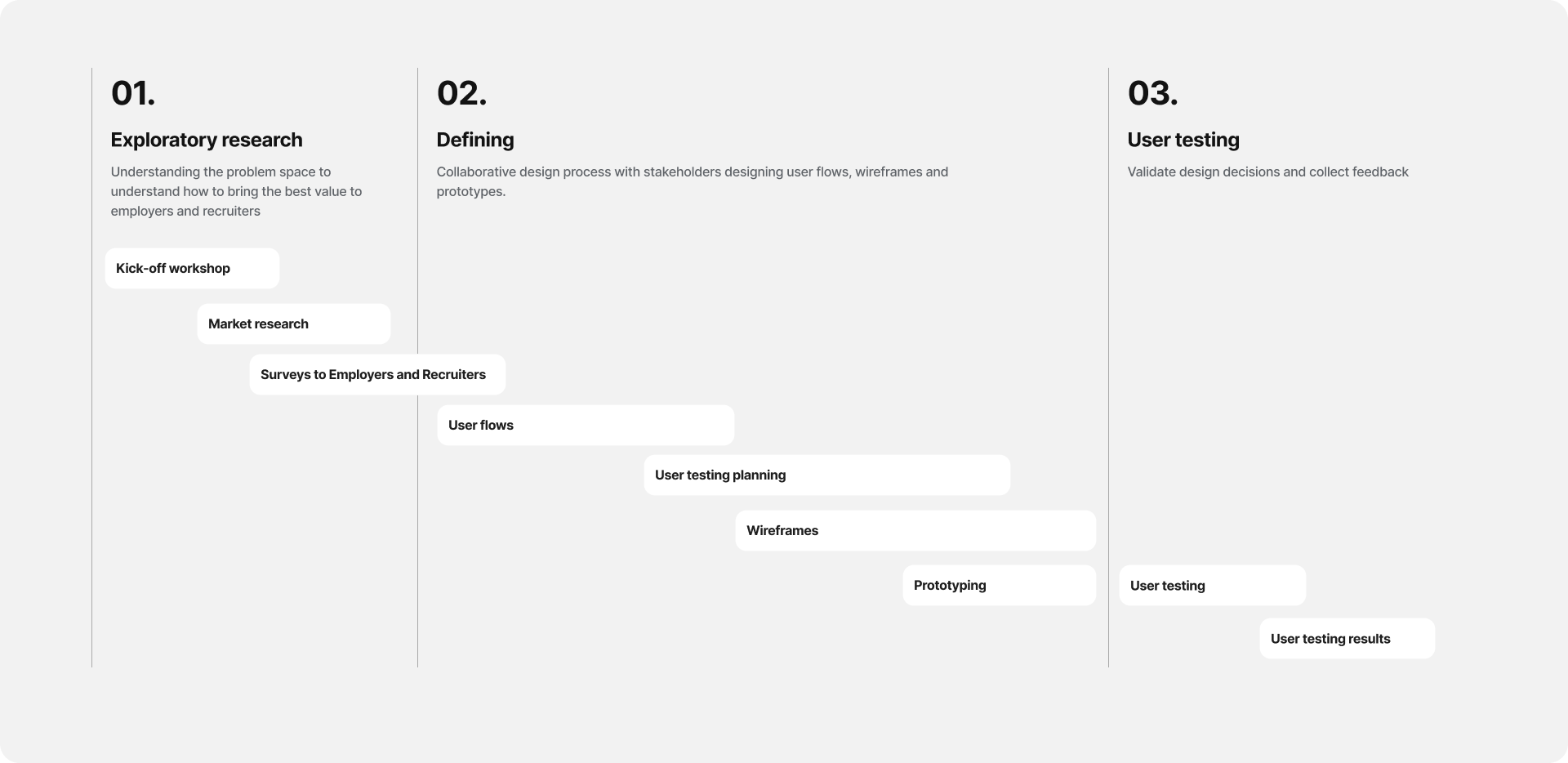
Task: Click the User testing phase heading
Action: point(1183,140)
